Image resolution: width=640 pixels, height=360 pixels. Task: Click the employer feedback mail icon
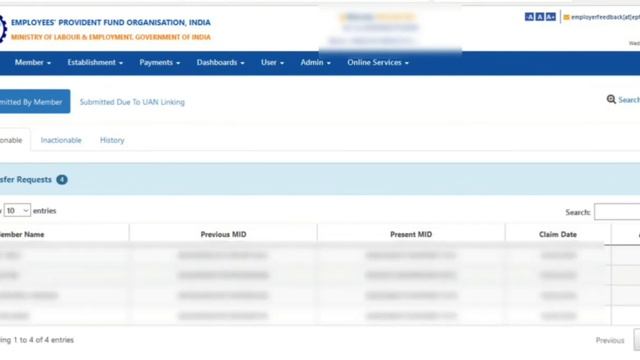click(x=567, y=17)
